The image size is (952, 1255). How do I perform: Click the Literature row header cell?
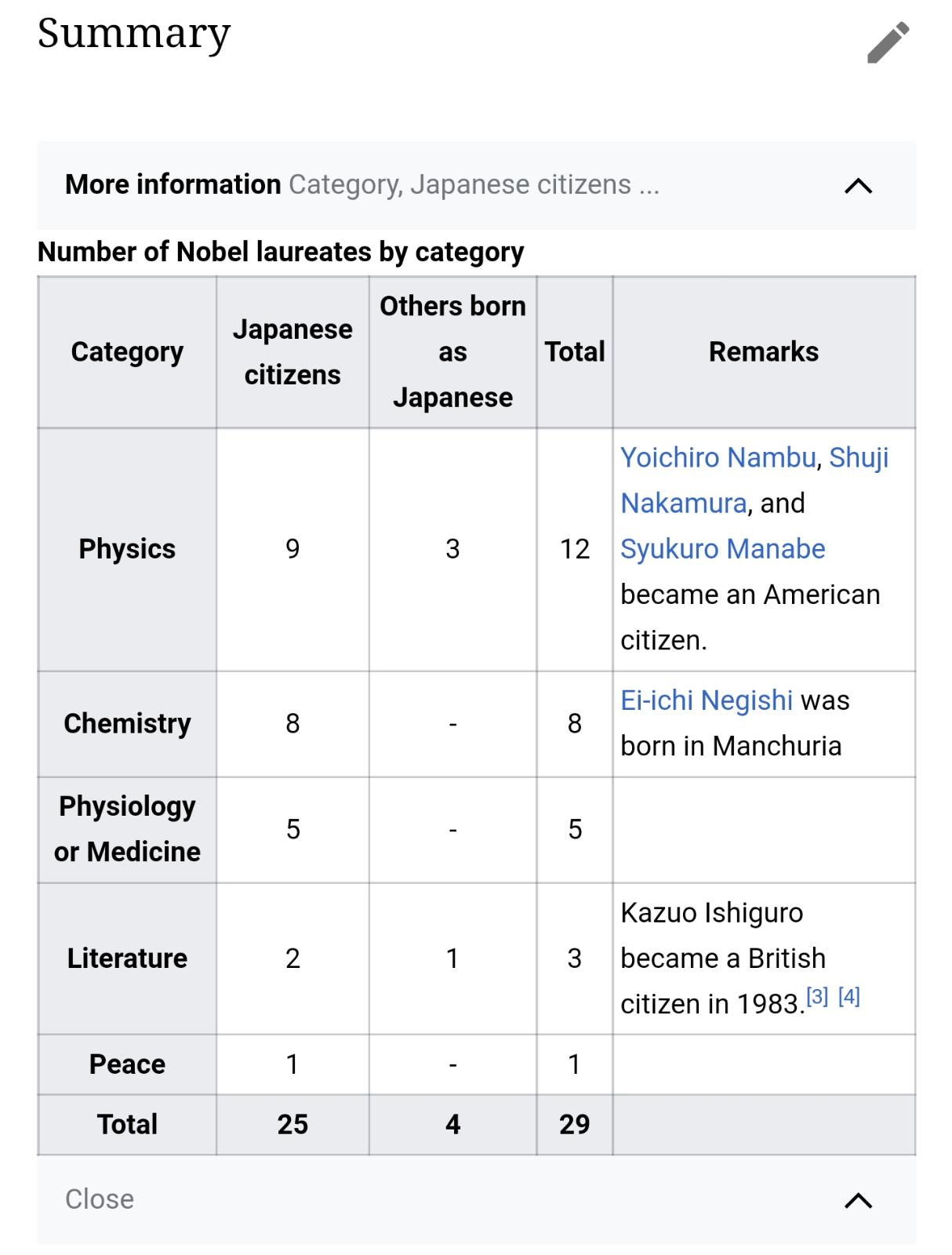(x=127, y=959)
